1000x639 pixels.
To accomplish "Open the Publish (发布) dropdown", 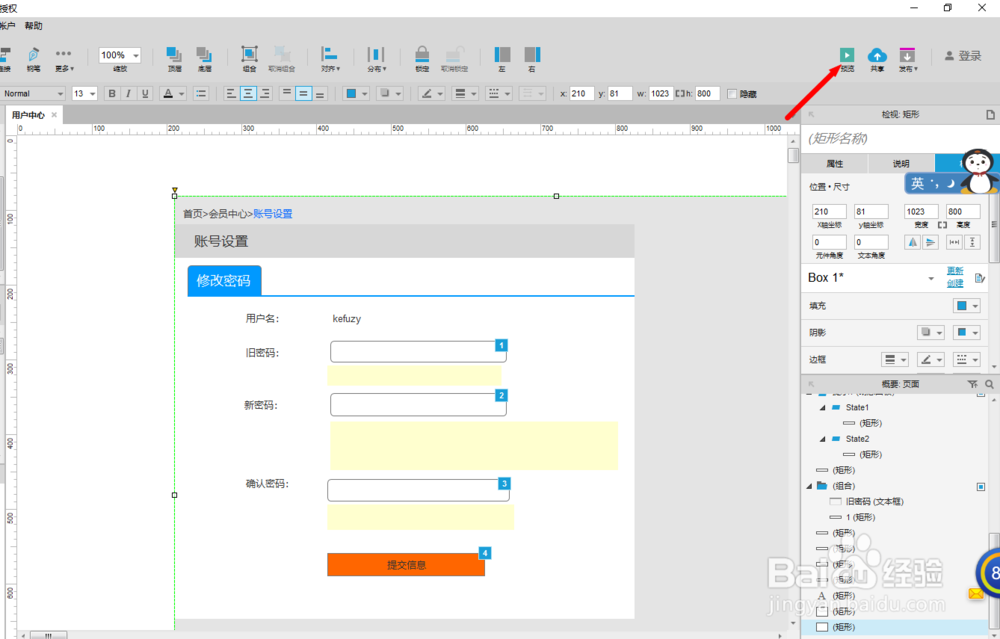I will tap(908, 59).
